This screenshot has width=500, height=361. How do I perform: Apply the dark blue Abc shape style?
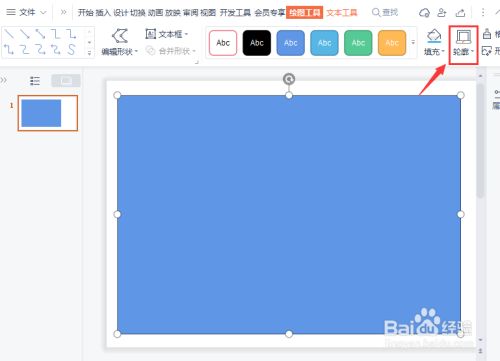pyautogui.click(x=291, y=43)
